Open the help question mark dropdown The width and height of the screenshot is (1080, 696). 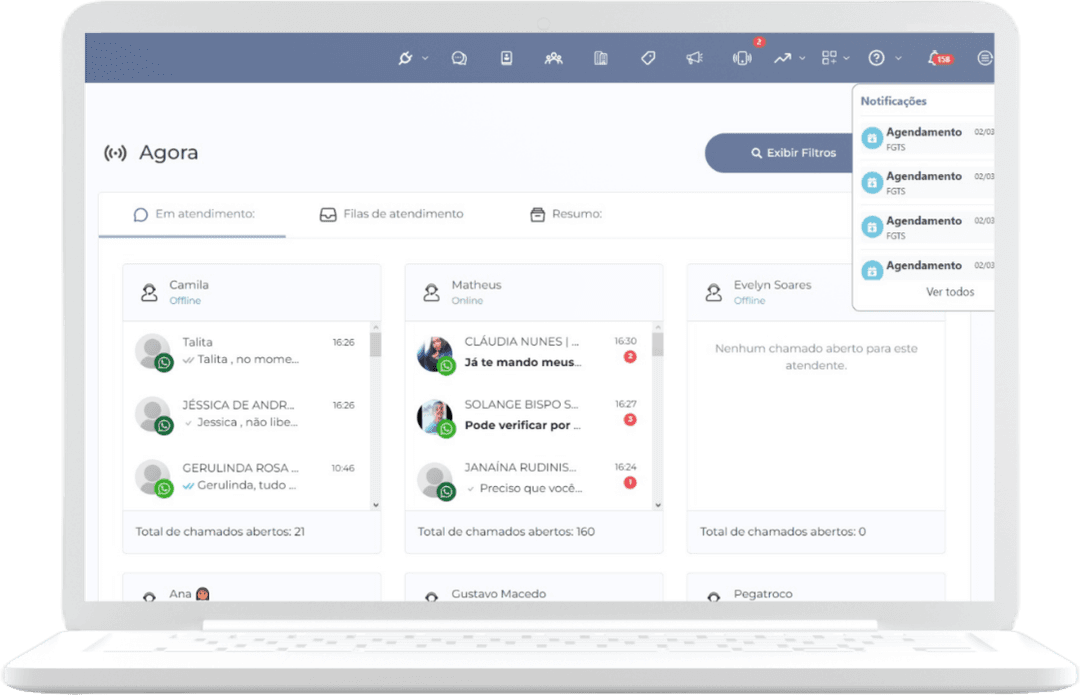(884, 58)
